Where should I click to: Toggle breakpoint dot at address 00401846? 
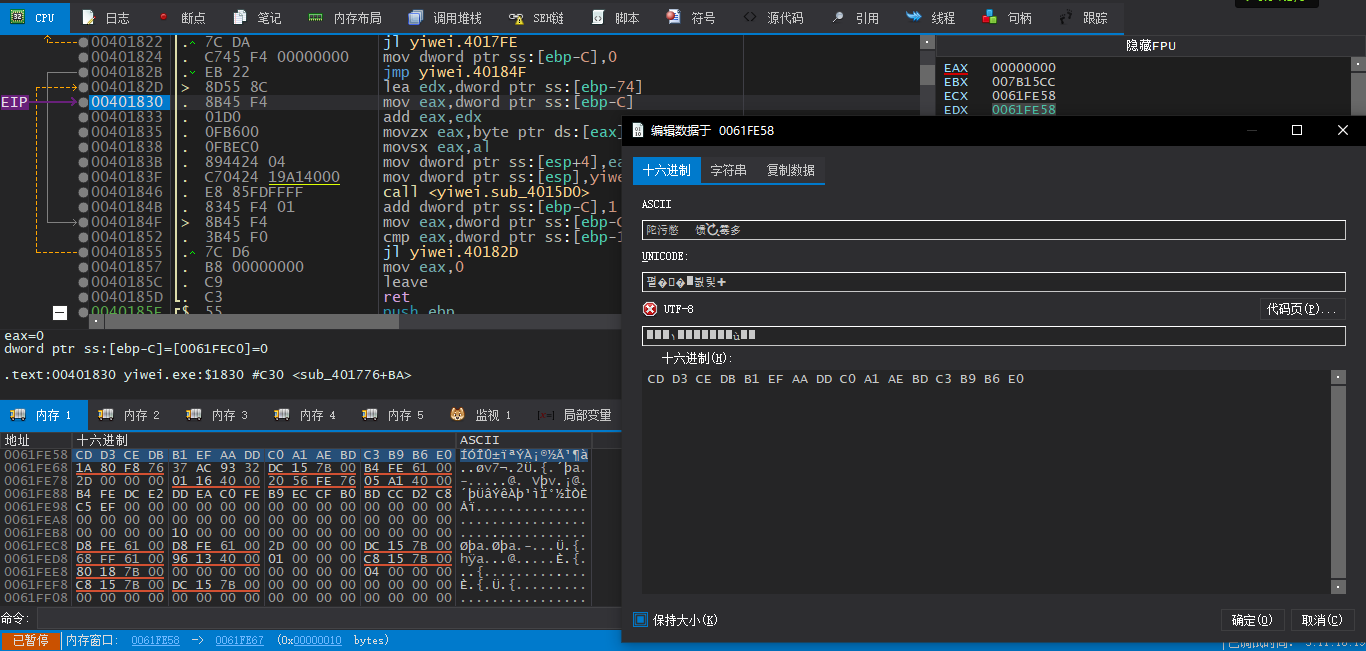(x=83, y=192)
